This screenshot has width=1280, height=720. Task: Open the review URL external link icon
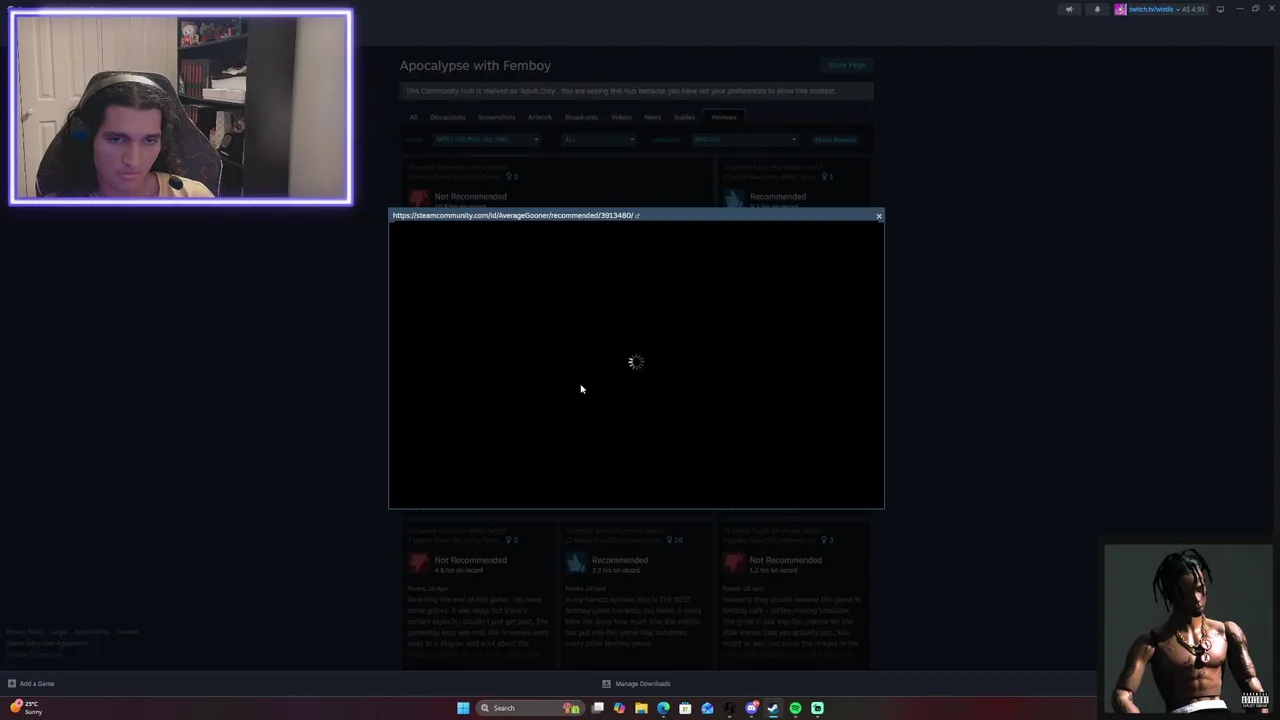(x=637, y=216)
